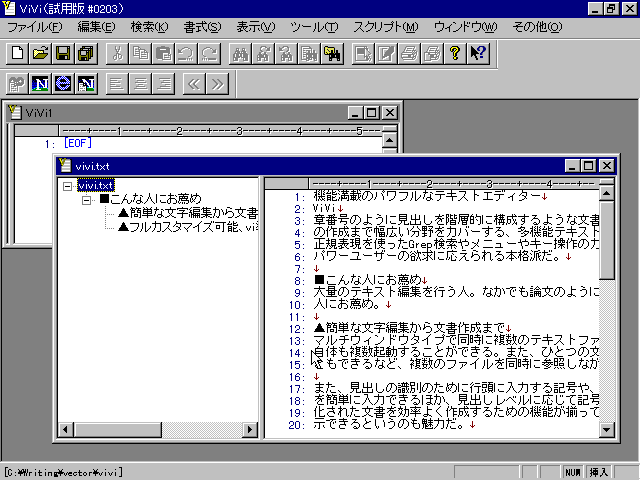640x480 pixels.
Task: Click vivi.txt editor scroll up arrow
Action: coord(607,192)
